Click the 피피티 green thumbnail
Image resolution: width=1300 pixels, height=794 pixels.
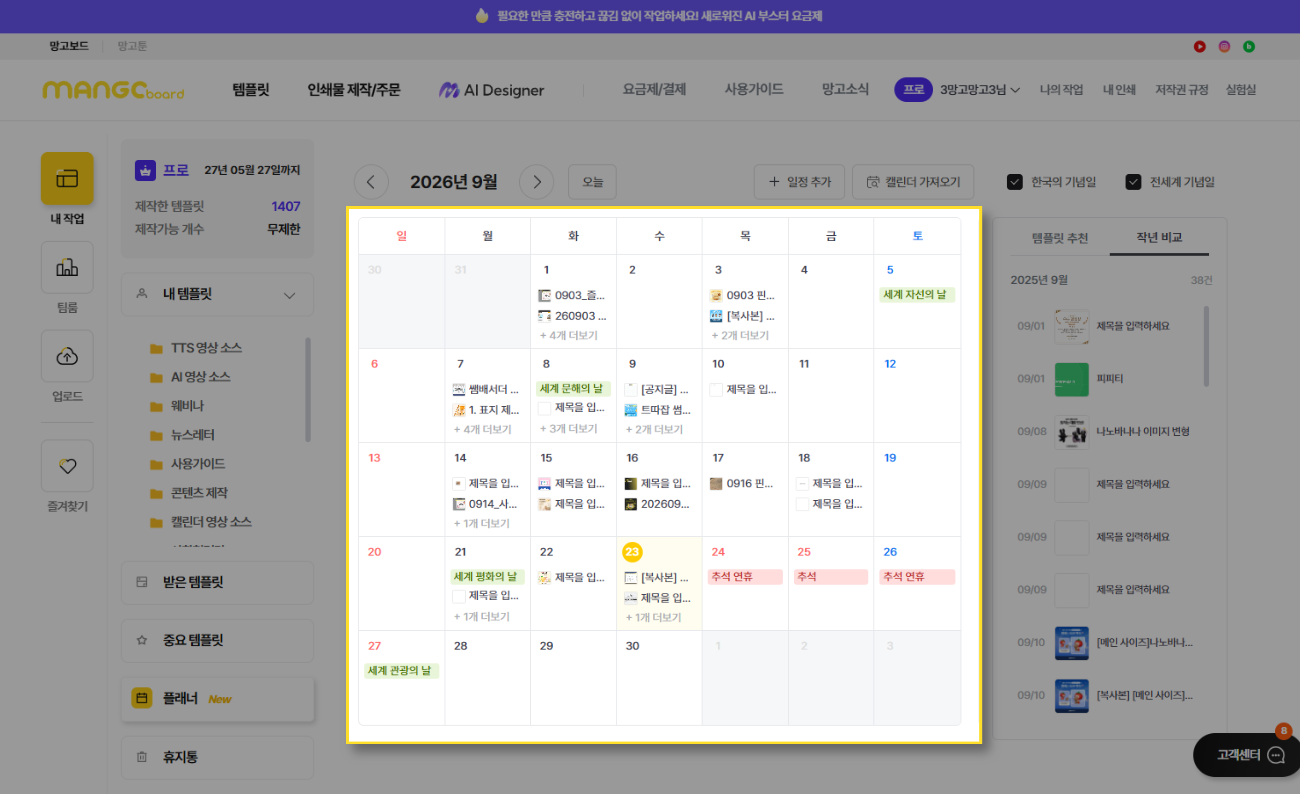pyautogui.click(x=1071, y=379)
